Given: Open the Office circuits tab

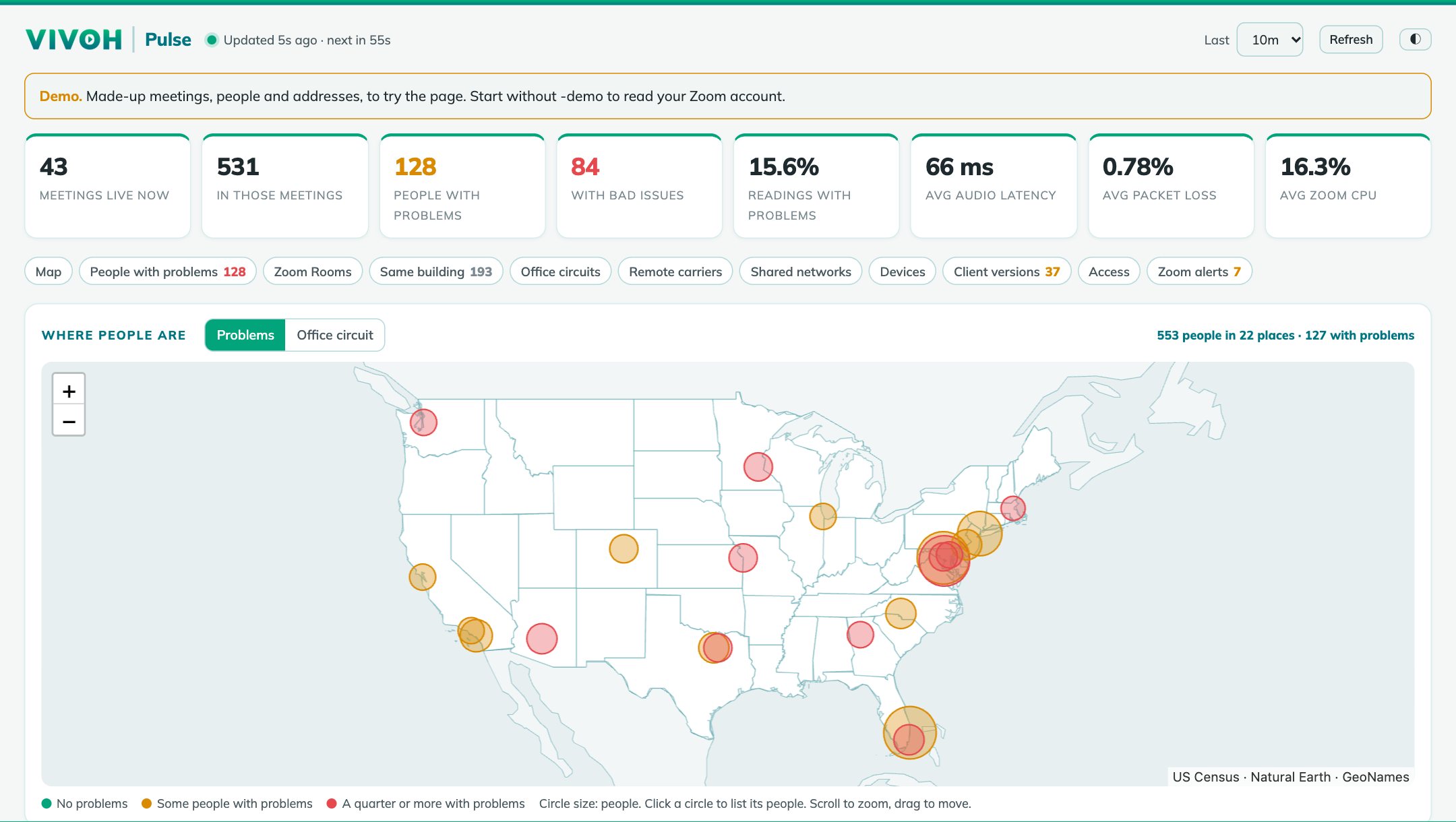Looking at the screenshot, I should [561, 272].
